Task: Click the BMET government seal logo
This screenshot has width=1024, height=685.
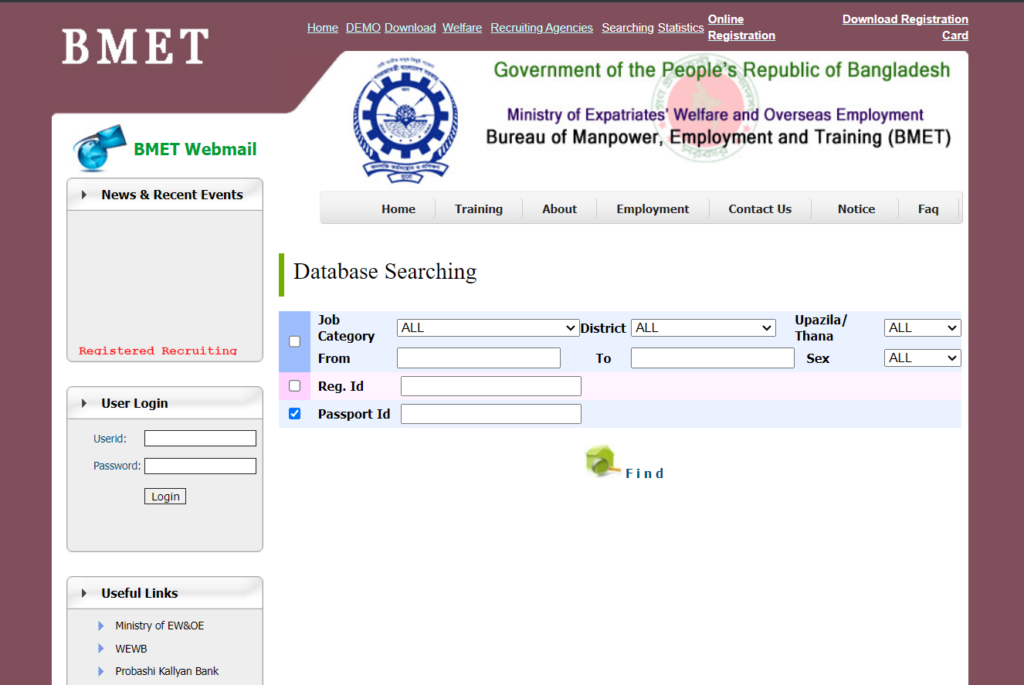Action: (405, 120)
